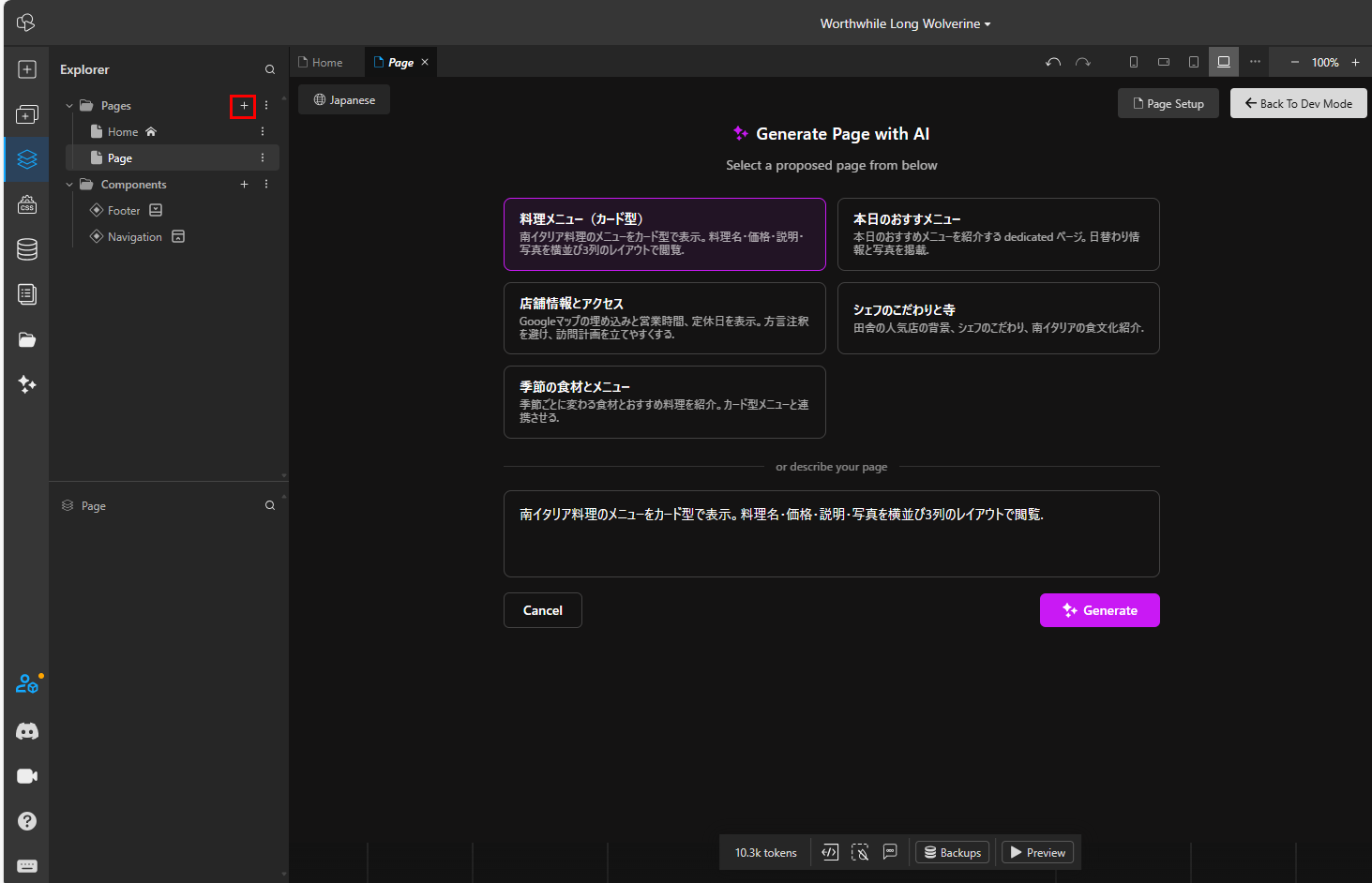Open the AI sparkles panel in sidebar
Viewport: 1372px width, 883px height.
26,384
